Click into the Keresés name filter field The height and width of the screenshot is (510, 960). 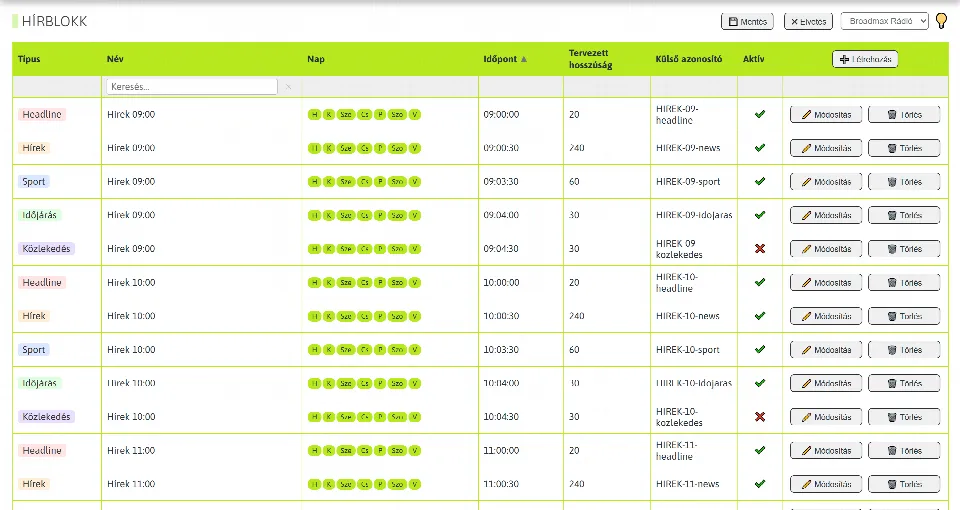tap(192, 87)
